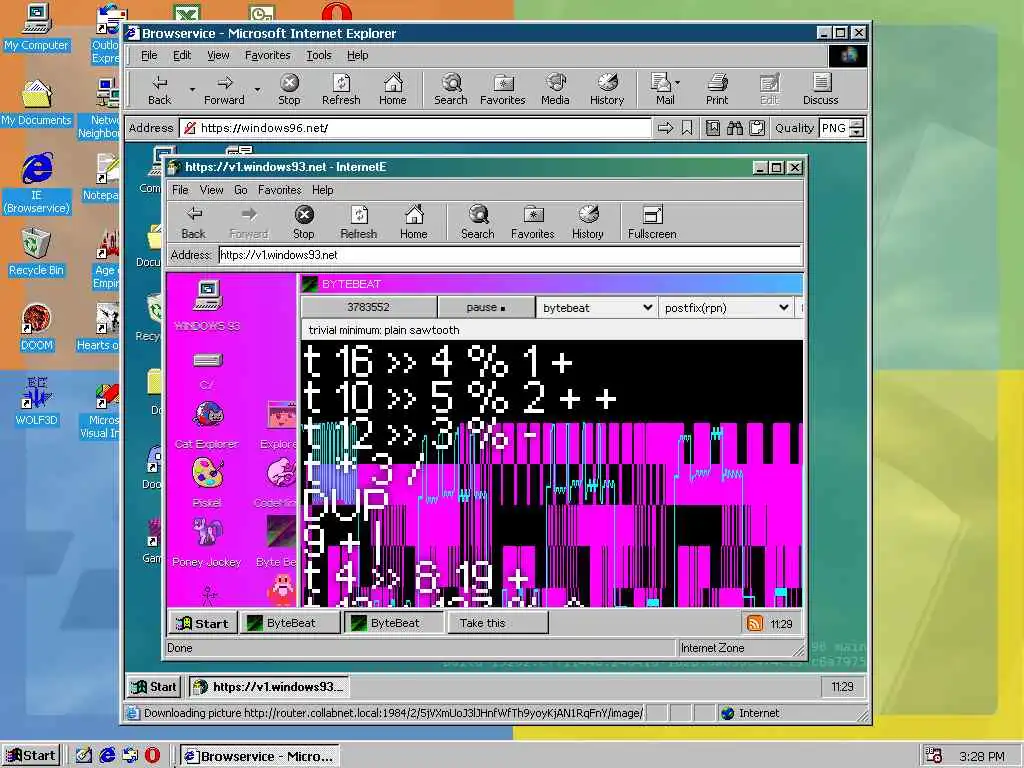Click the binoculars find icon
Screen dimensions: 1024x768
[x=735, y=128]
